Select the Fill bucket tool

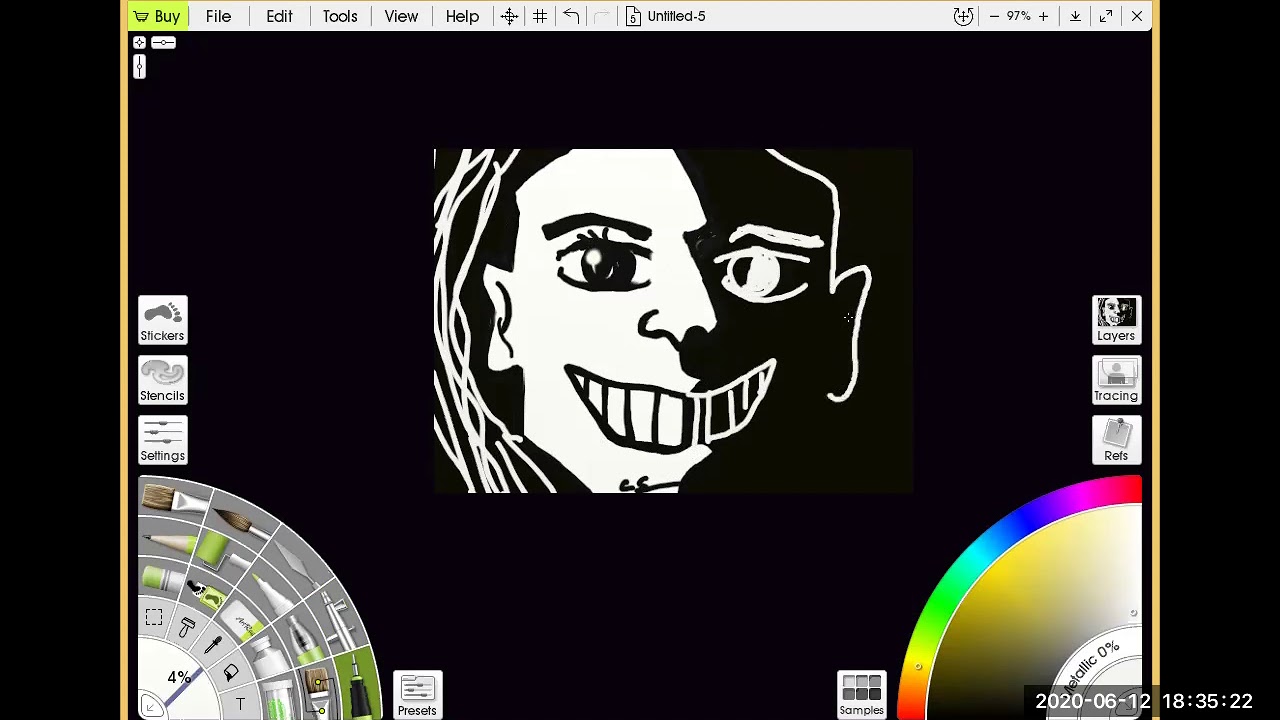[231, 673]
